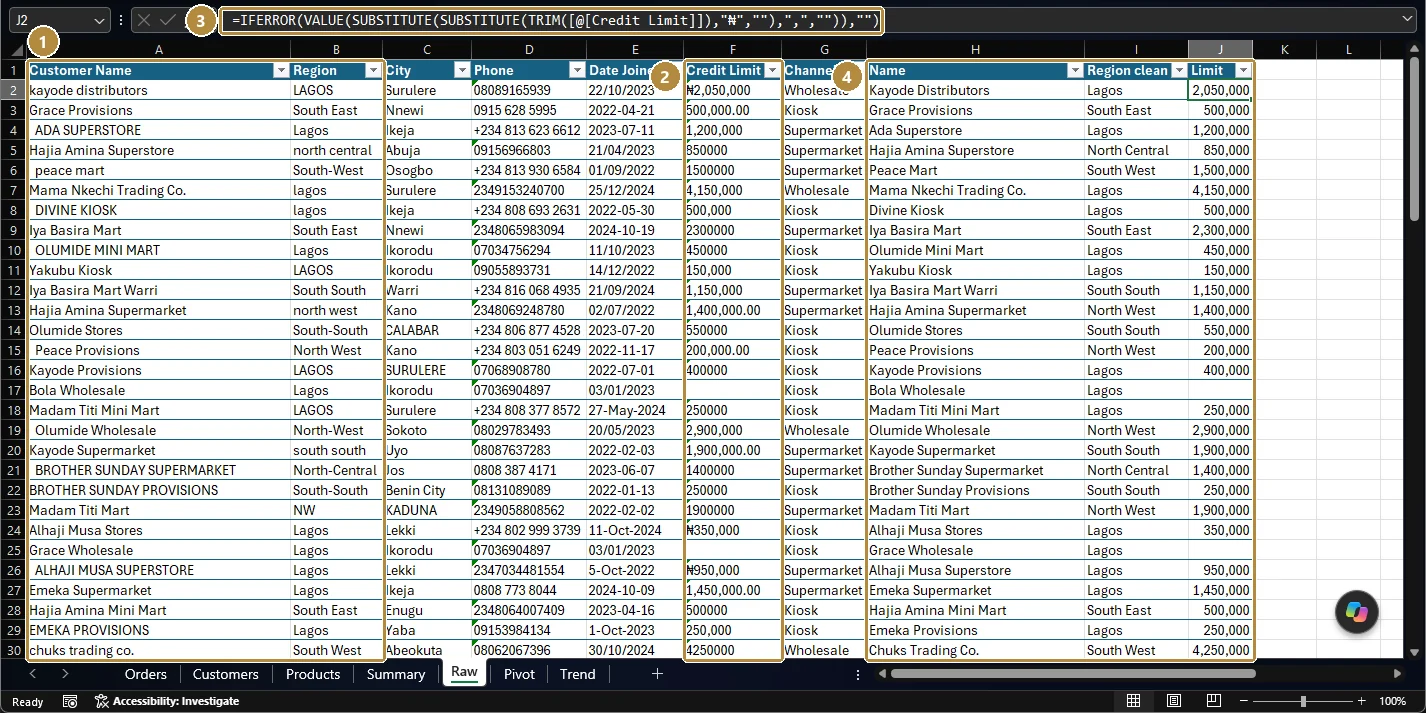Switch to the Orders sheet tab
1426x713 pixels.
[x=146, y=674]
